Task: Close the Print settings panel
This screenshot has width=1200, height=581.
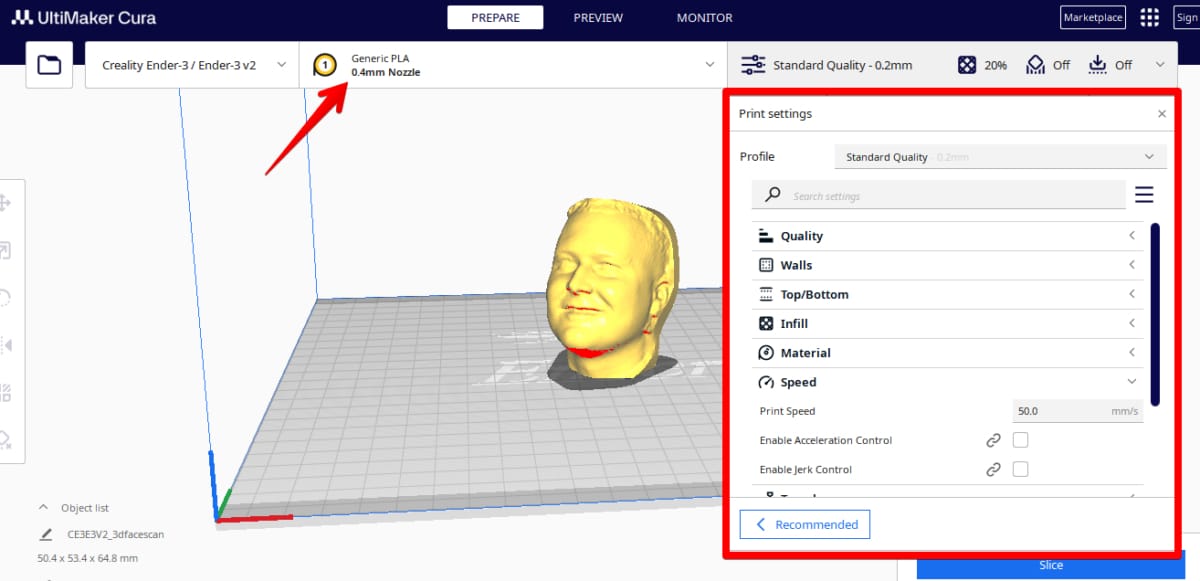Action: coord(1161,114)
